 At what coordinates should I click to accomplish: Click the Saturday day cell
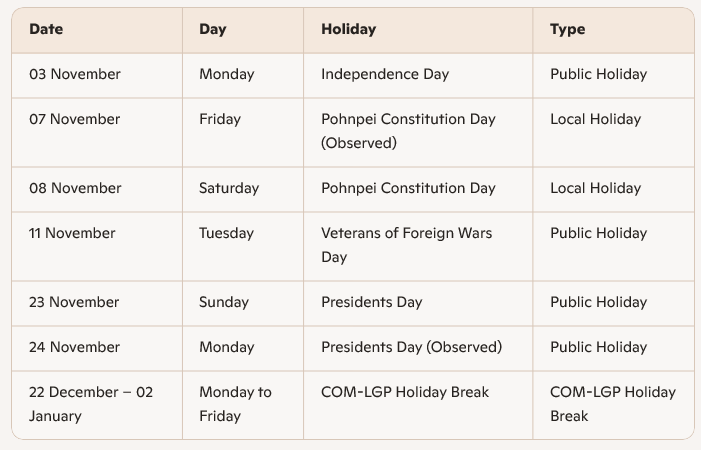point(229,188)
